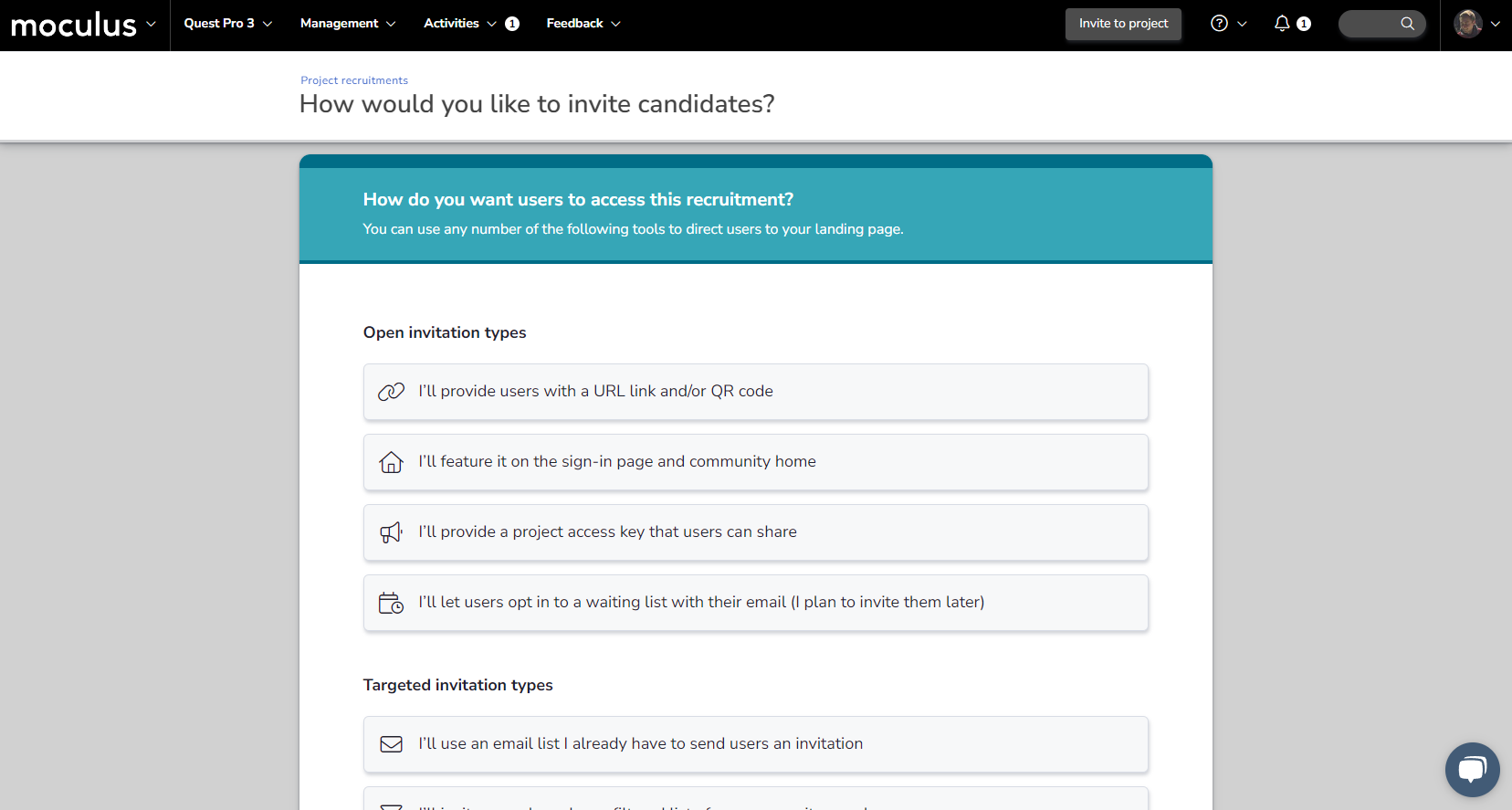This screenshot has height=810, width=1512.
Task: Expand the chevron next to Moculus logo
Action: [x=151, y=24]
